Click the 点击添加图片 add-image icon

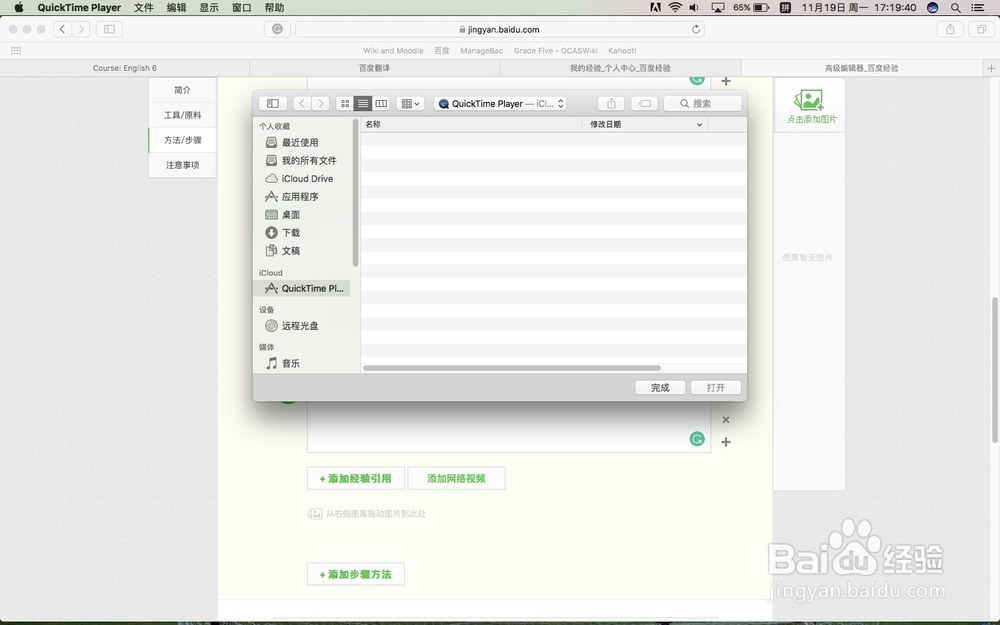[x=808, y=100]
